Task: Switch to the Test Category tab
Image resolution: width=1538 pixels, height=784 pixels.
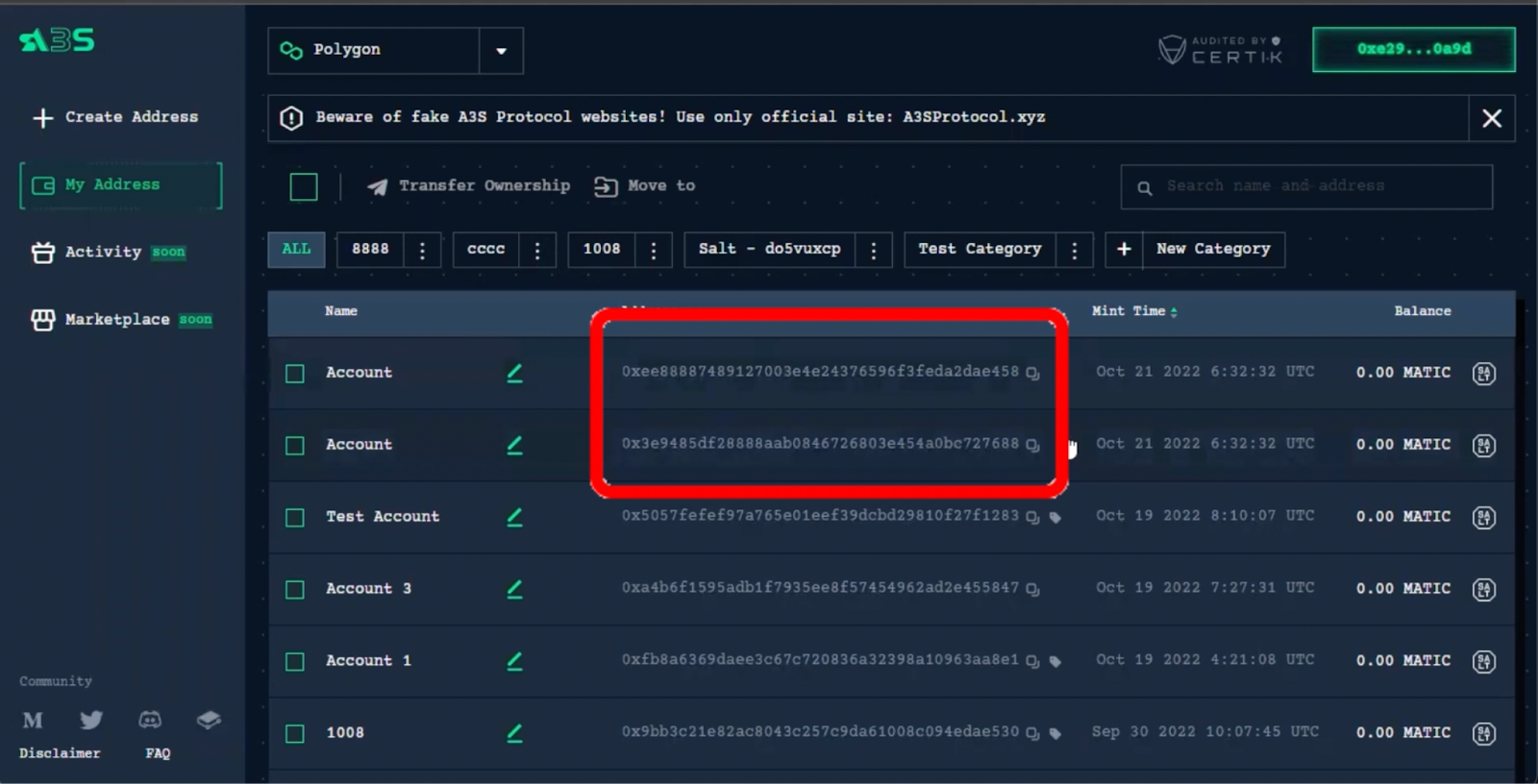Action: coord(980,250)
